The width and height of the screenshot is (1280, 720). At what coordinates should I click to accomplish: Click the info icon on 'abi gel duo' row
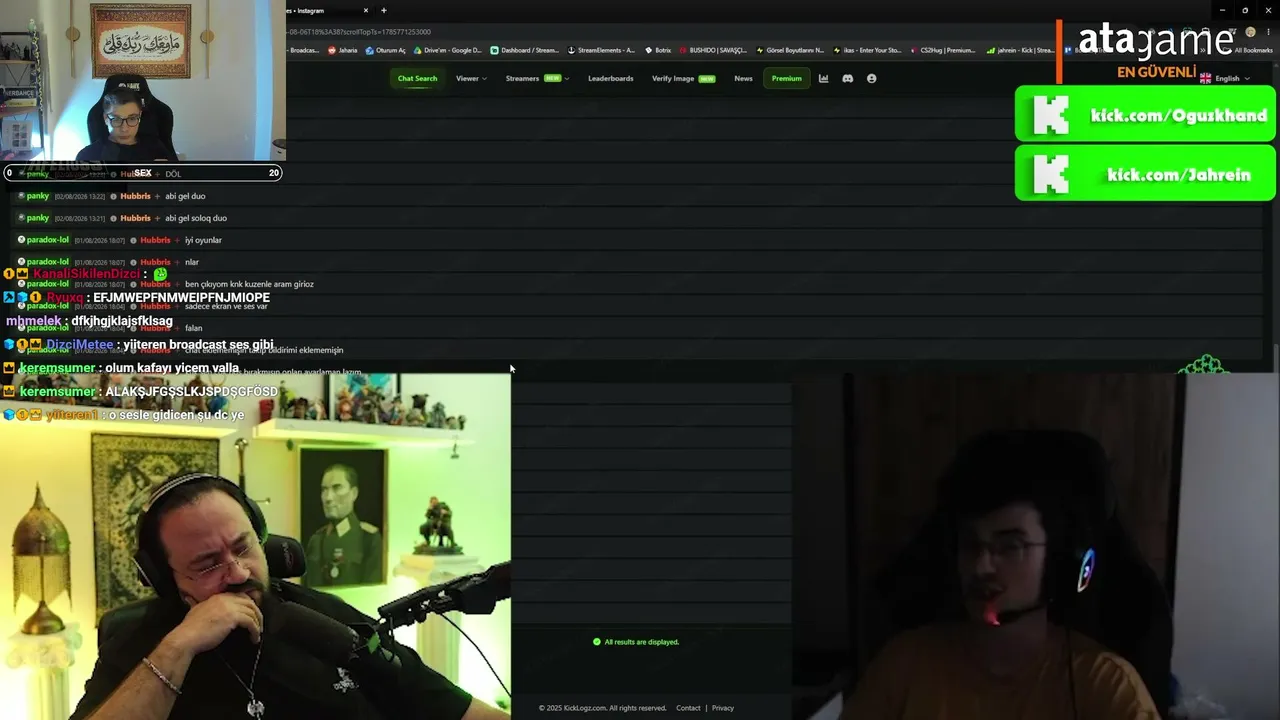tap(114, 196)
